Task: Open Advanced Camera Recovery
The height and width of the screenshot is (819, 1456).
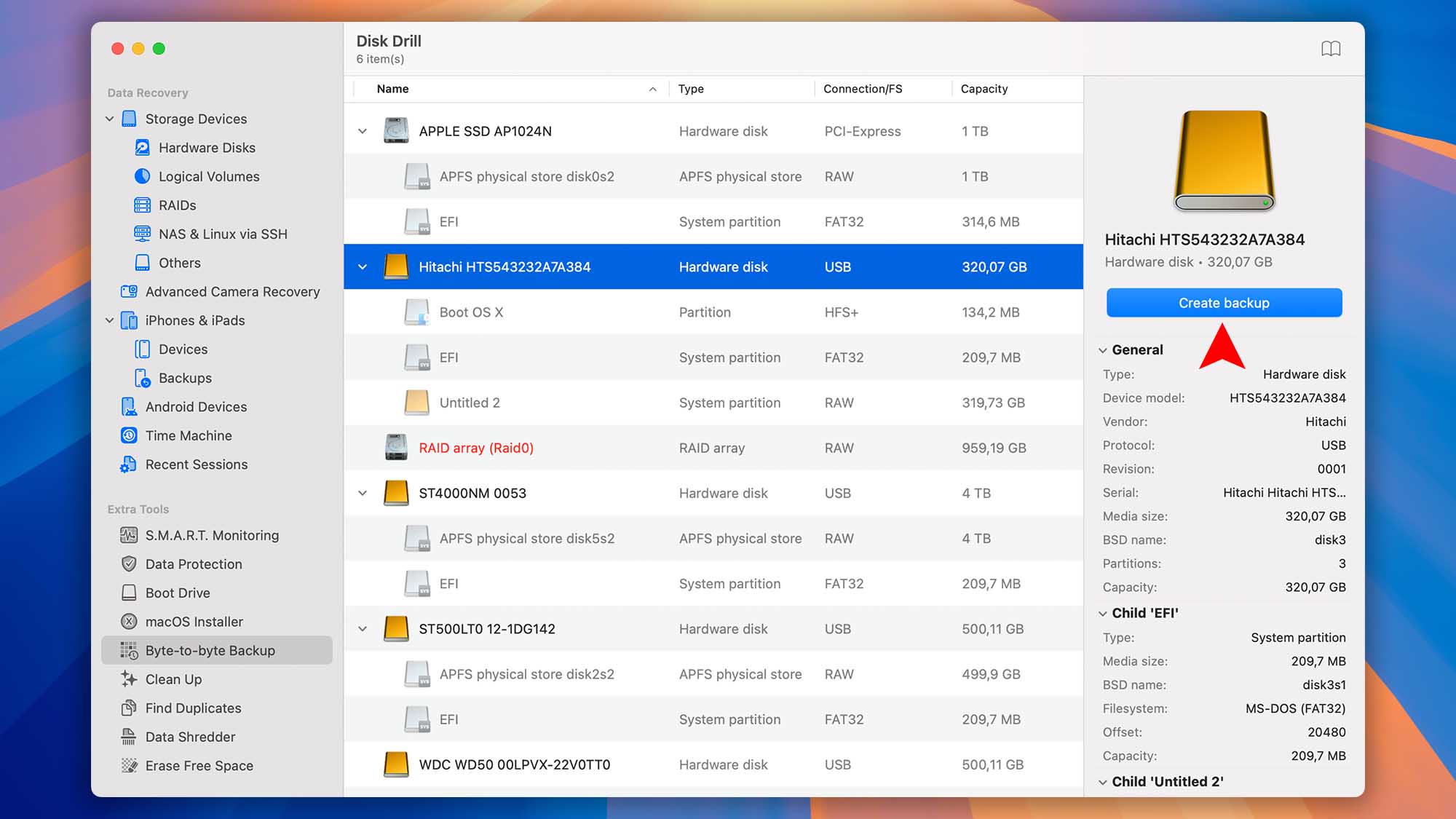Action: click(232, 291)
